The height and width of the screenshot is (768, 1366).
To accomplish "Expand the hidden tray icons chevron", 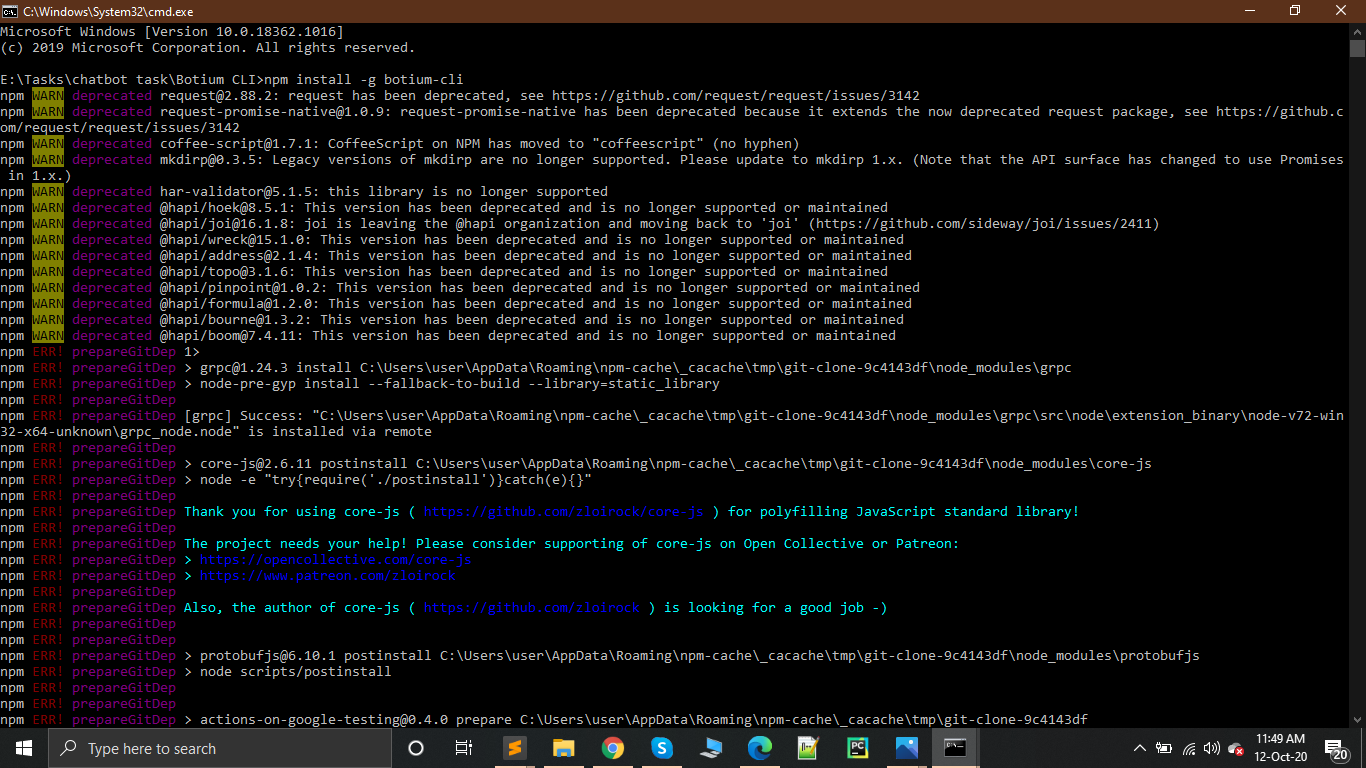I will [x=1140, y=747].
